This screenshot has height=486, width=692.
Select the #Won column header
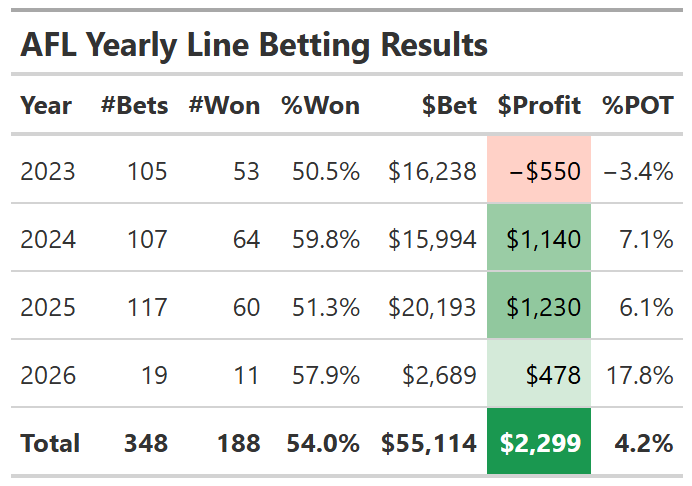tap(224, 105)
